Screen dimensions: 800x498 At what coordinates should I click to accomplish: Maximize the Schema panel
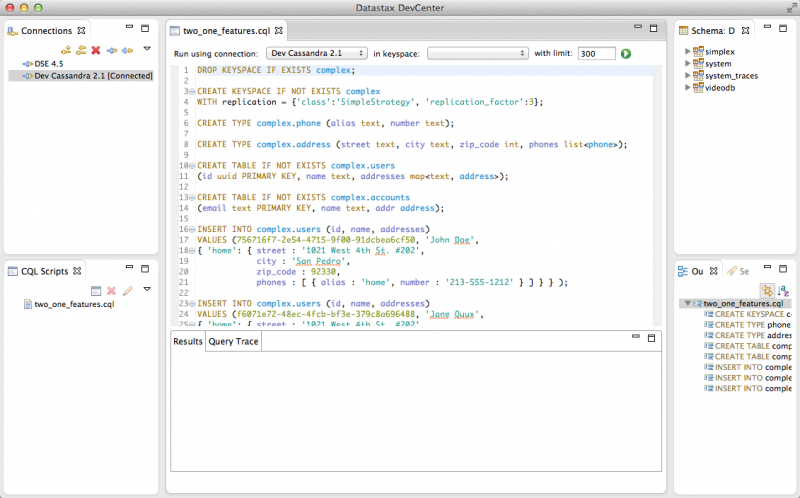tap(783, 29)
